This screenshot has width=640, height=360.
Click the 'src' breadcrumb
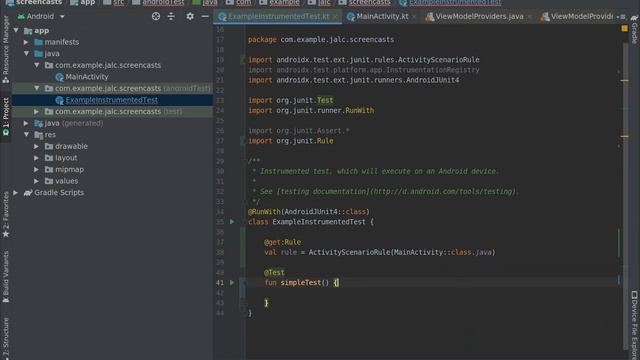pos(114,3)
